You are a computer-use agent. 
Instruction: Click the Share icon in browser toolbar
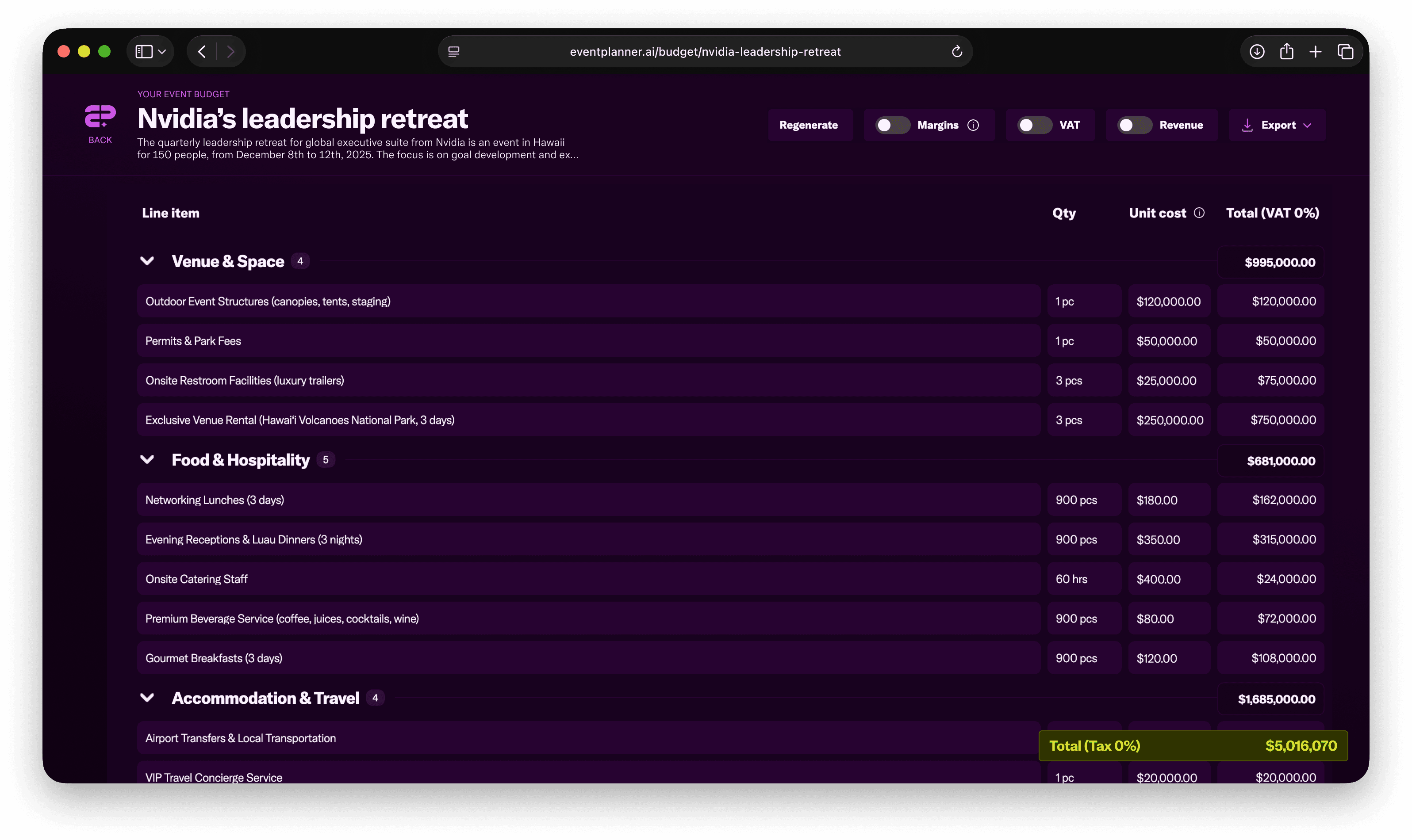tap(1286, 52)
